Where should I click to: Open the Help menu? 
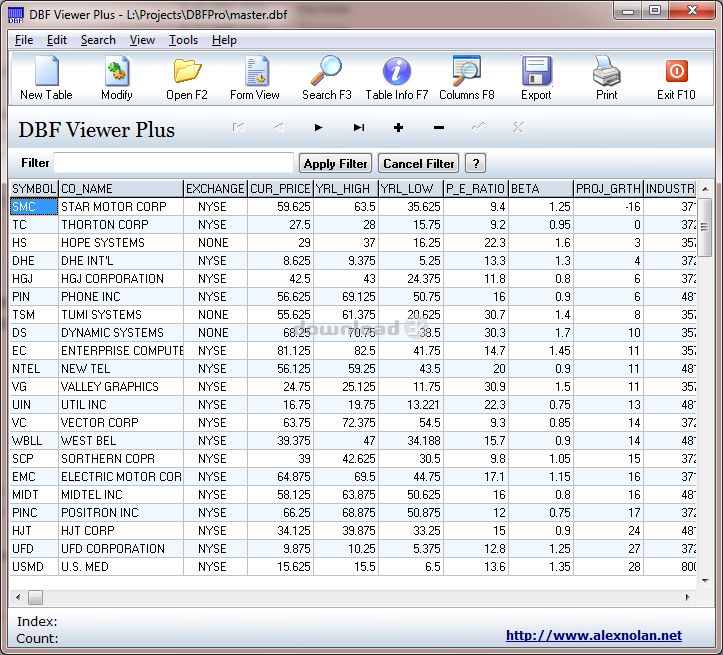pyautogui.click(x=224, y=40)
